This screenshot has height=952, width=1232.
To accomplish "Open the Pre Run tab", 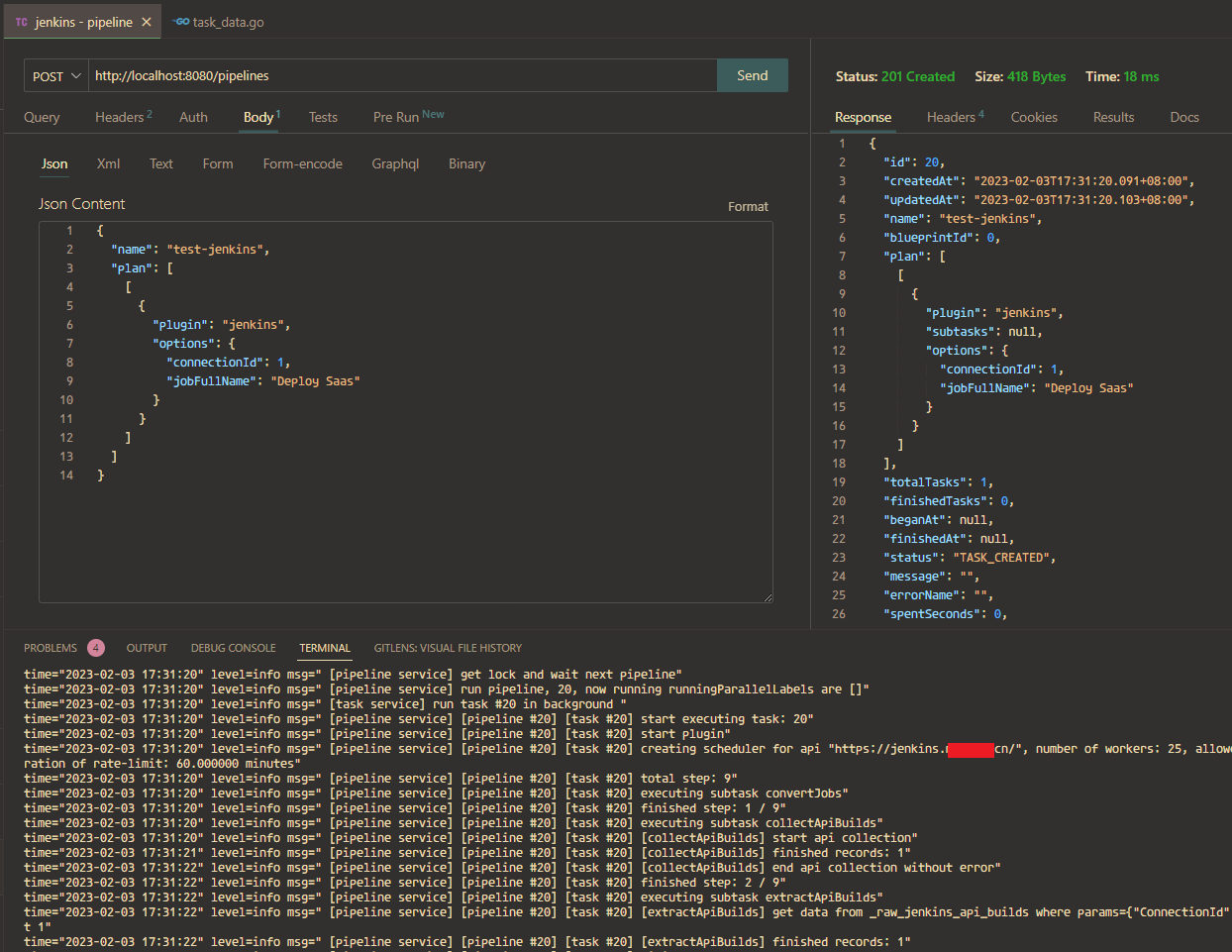I will coord(408,117).
